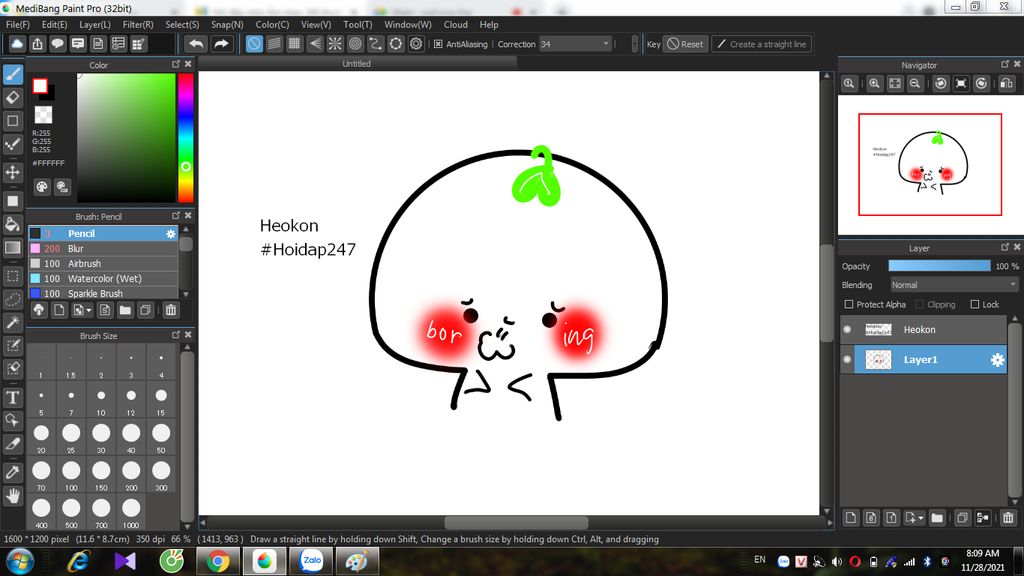Hide the Heokon layer
This screenshot has height=576, width=1024.
pos(848,330)
